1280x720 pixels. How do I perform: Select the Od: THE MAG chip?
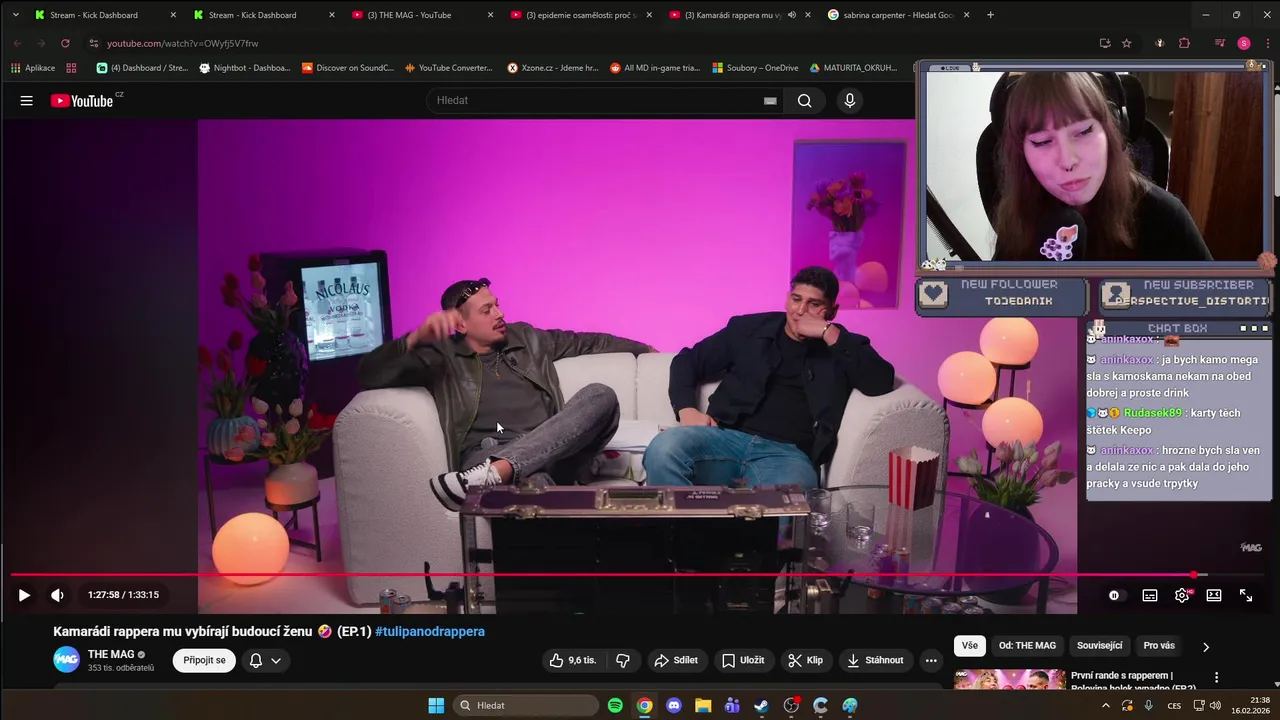click(x=1027, y=646)
